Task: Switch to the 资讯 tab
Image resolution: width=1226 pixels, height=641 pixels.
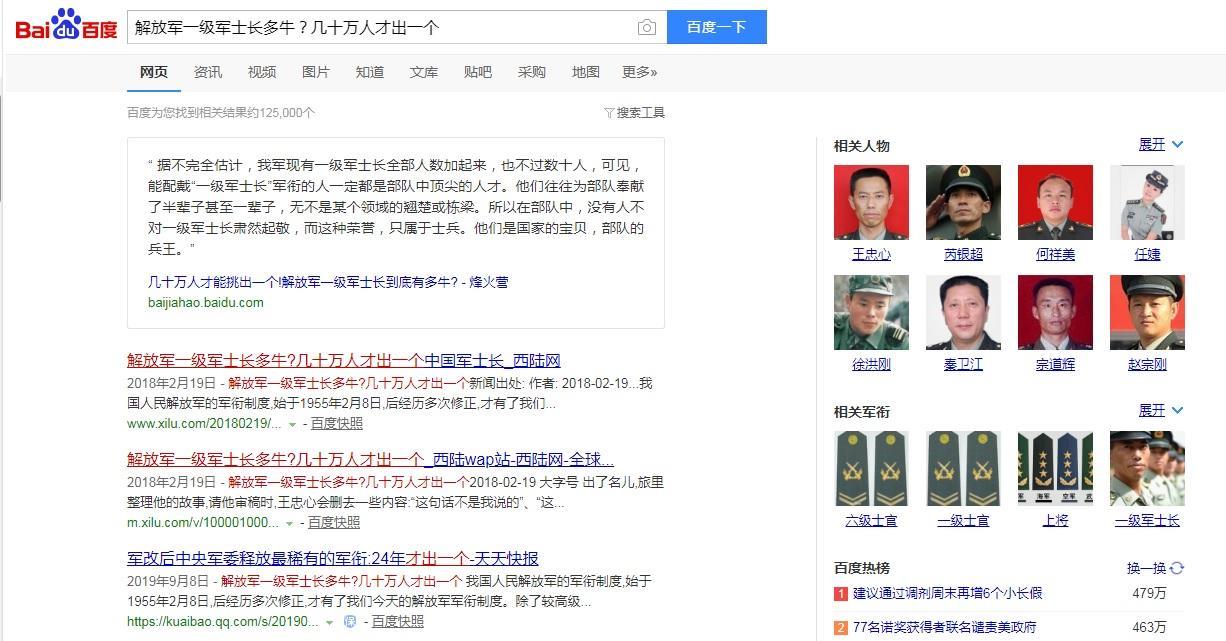Action: click(208, 72)
